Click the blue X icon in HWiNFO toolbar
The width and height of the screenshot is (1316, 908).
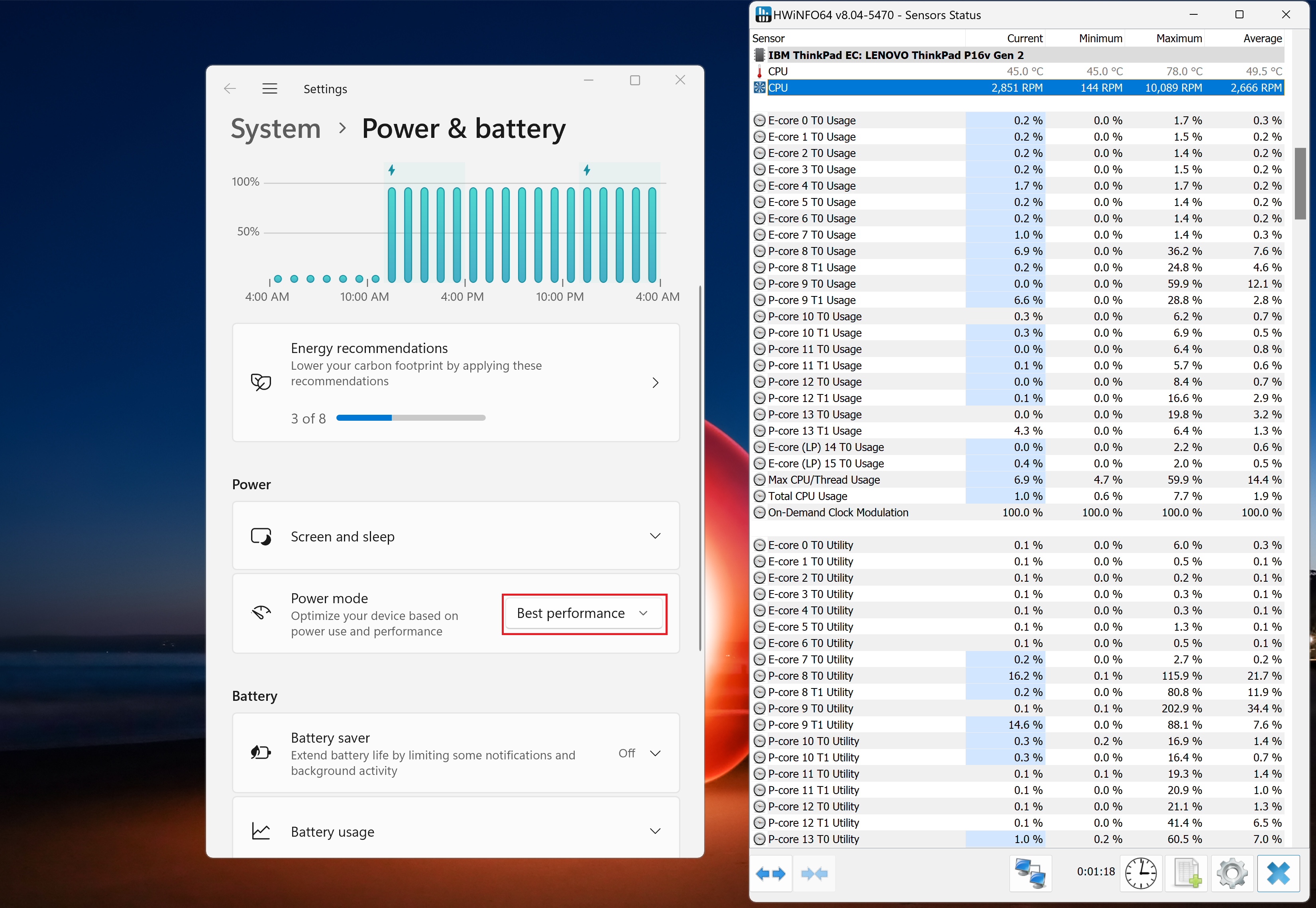pos(1278,874)
